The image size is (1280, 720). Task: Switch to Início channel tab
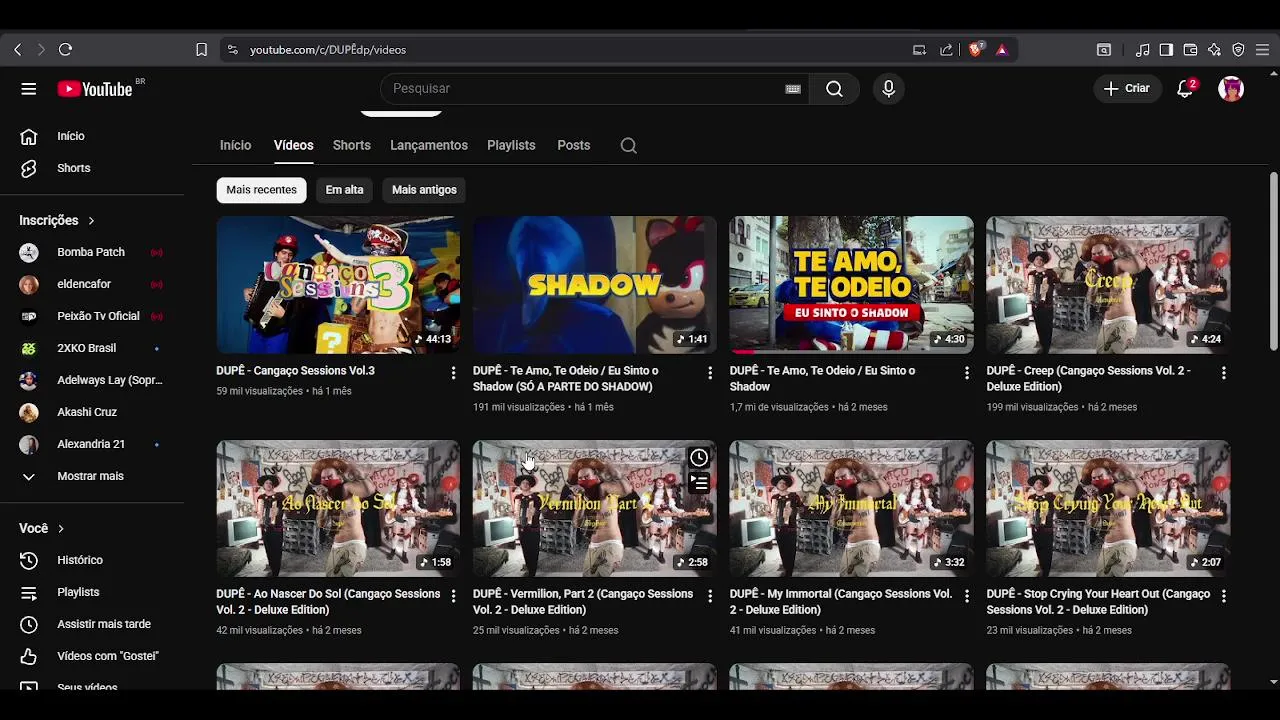tap(235, 146)
